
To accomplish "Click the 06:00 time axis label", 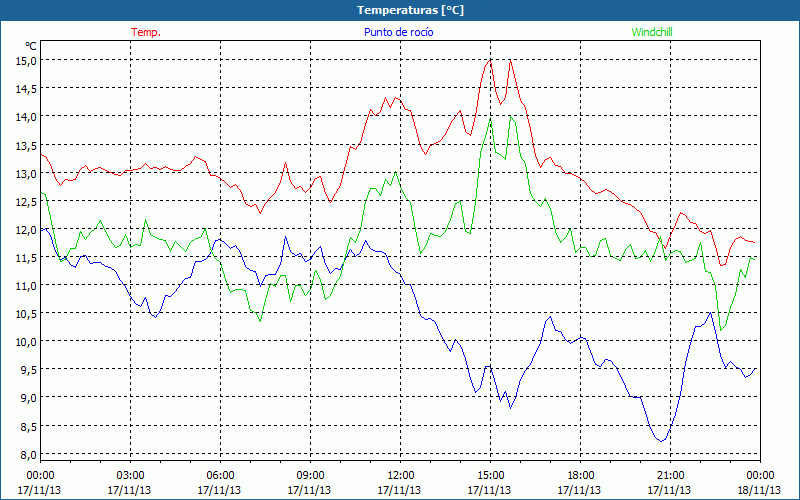I will point(220,476).
